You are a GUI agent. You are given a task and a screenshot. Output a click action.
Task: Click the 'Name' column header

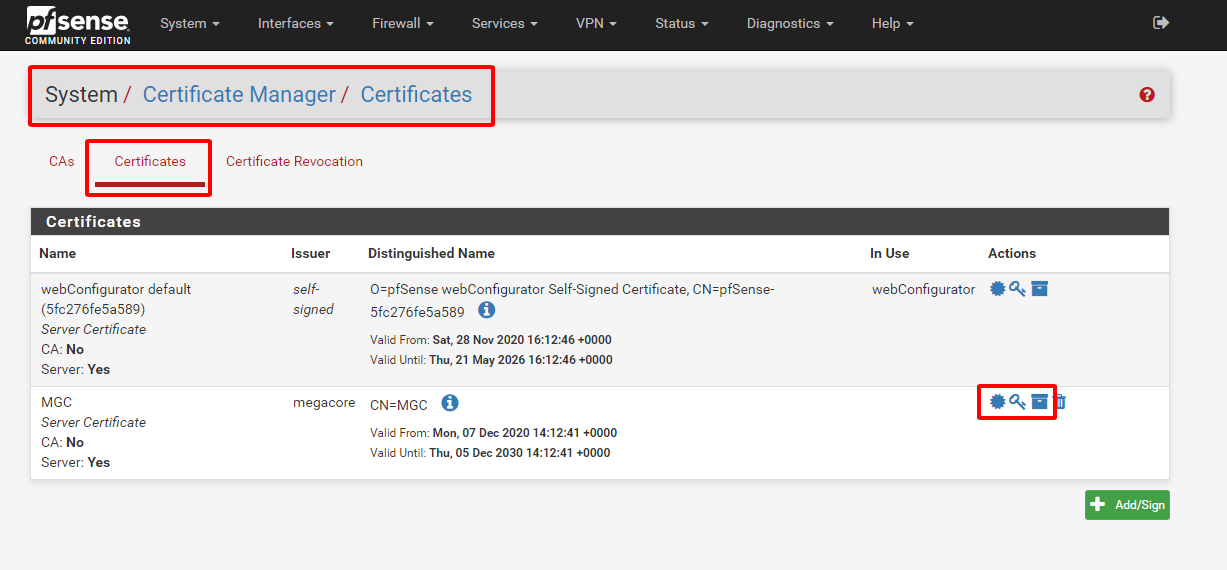[x=57, y=253]
